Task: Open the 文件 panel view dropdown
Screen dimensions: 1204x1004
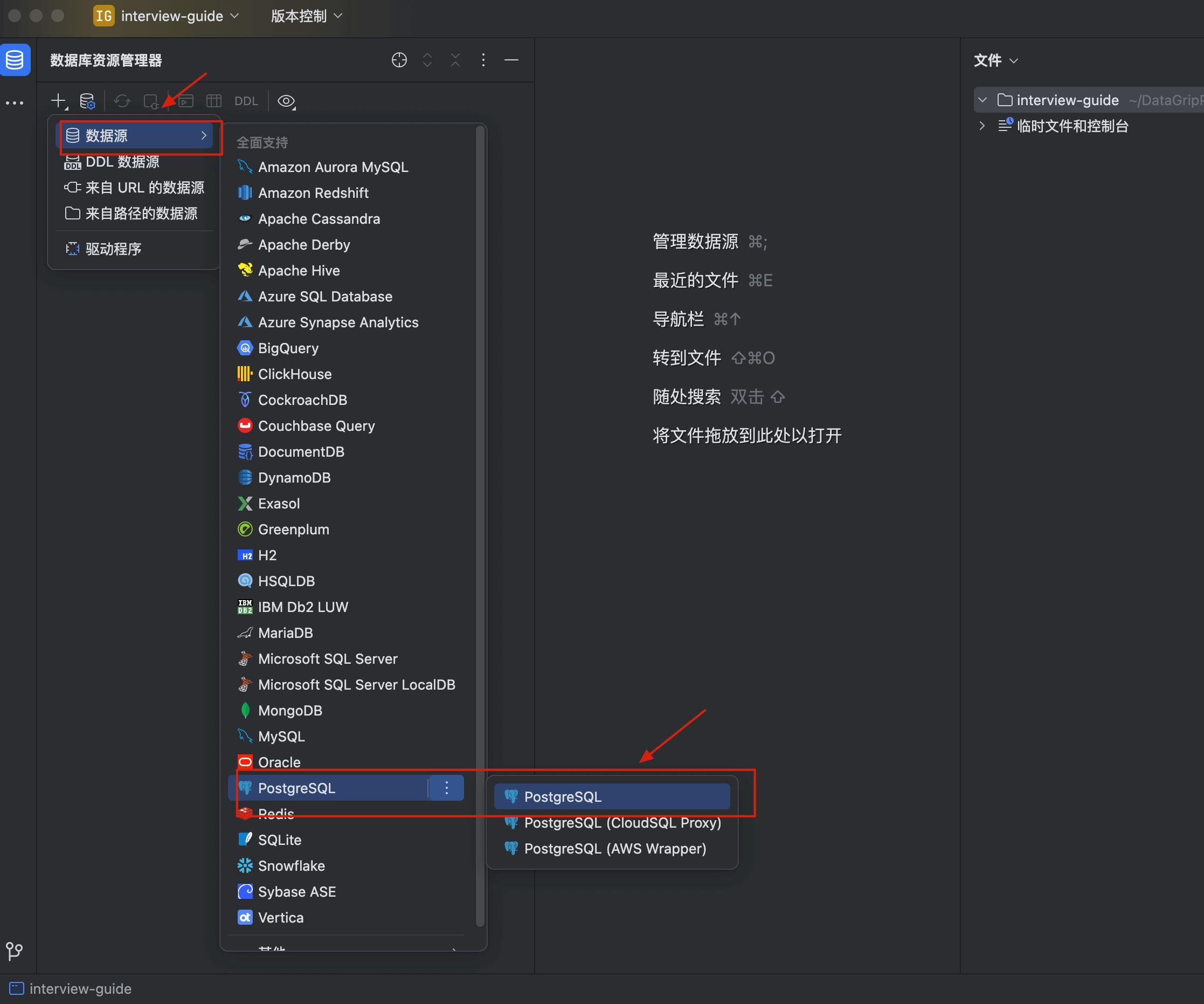Action: coord(996,60)
